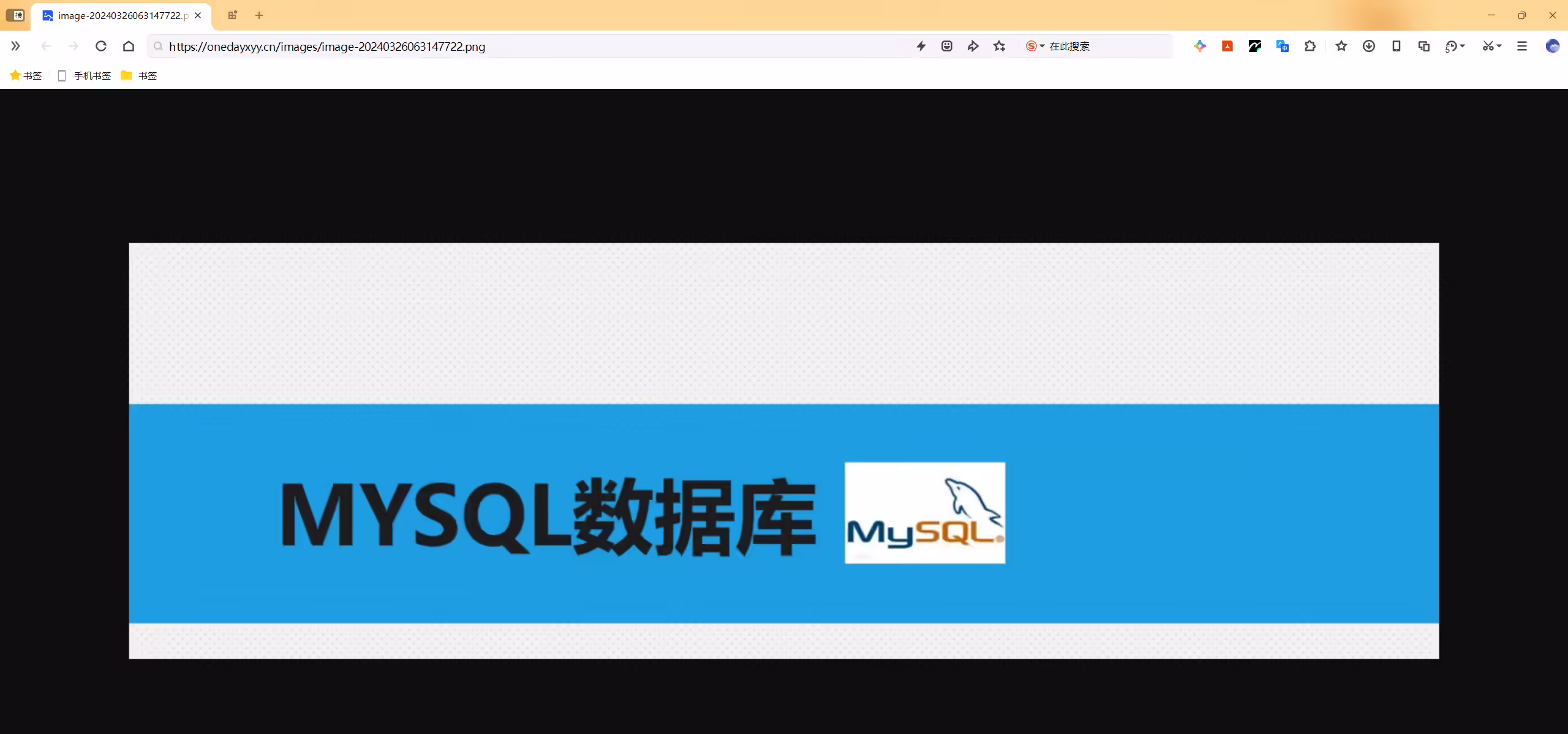Image resolution: width=1568 pixels, height=734 pixels.
Task: Open the PDF extension red icon
Action: (x=1227, y=46)
